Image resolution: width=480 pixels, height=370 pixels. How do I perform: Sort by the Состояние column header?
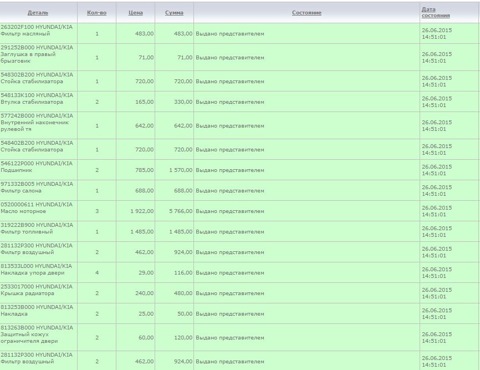click(307, 13)
